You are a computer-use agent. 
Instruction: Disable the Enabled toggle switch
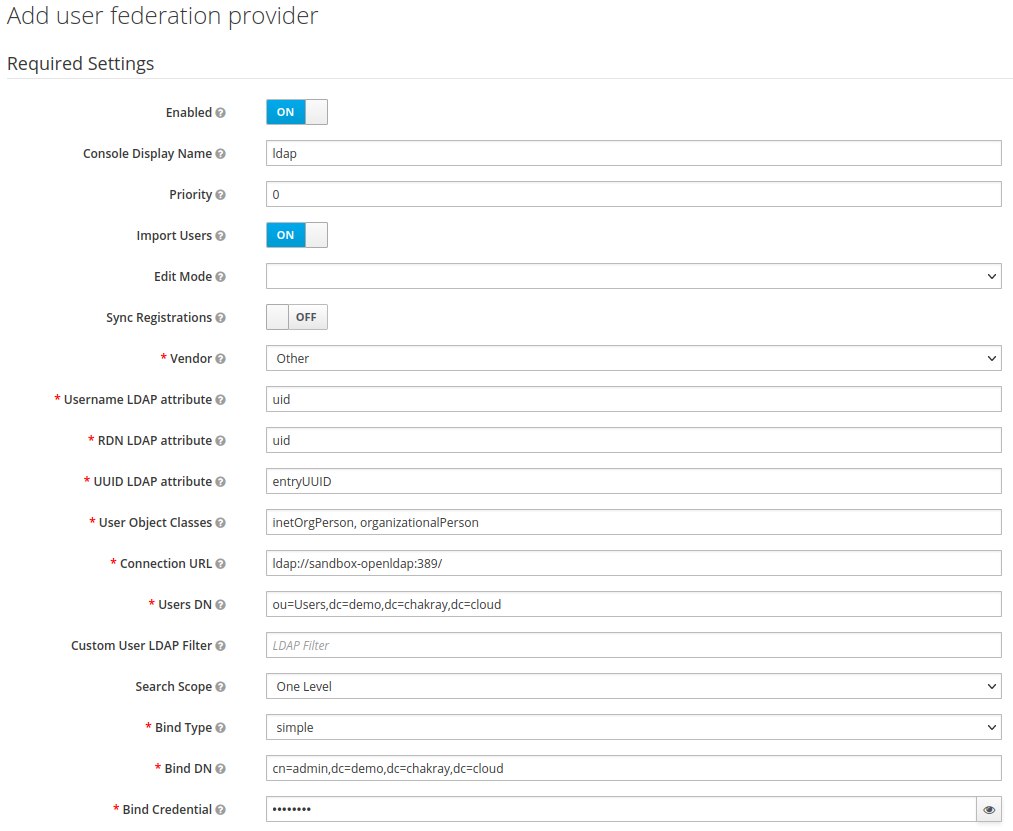point(296,112)
